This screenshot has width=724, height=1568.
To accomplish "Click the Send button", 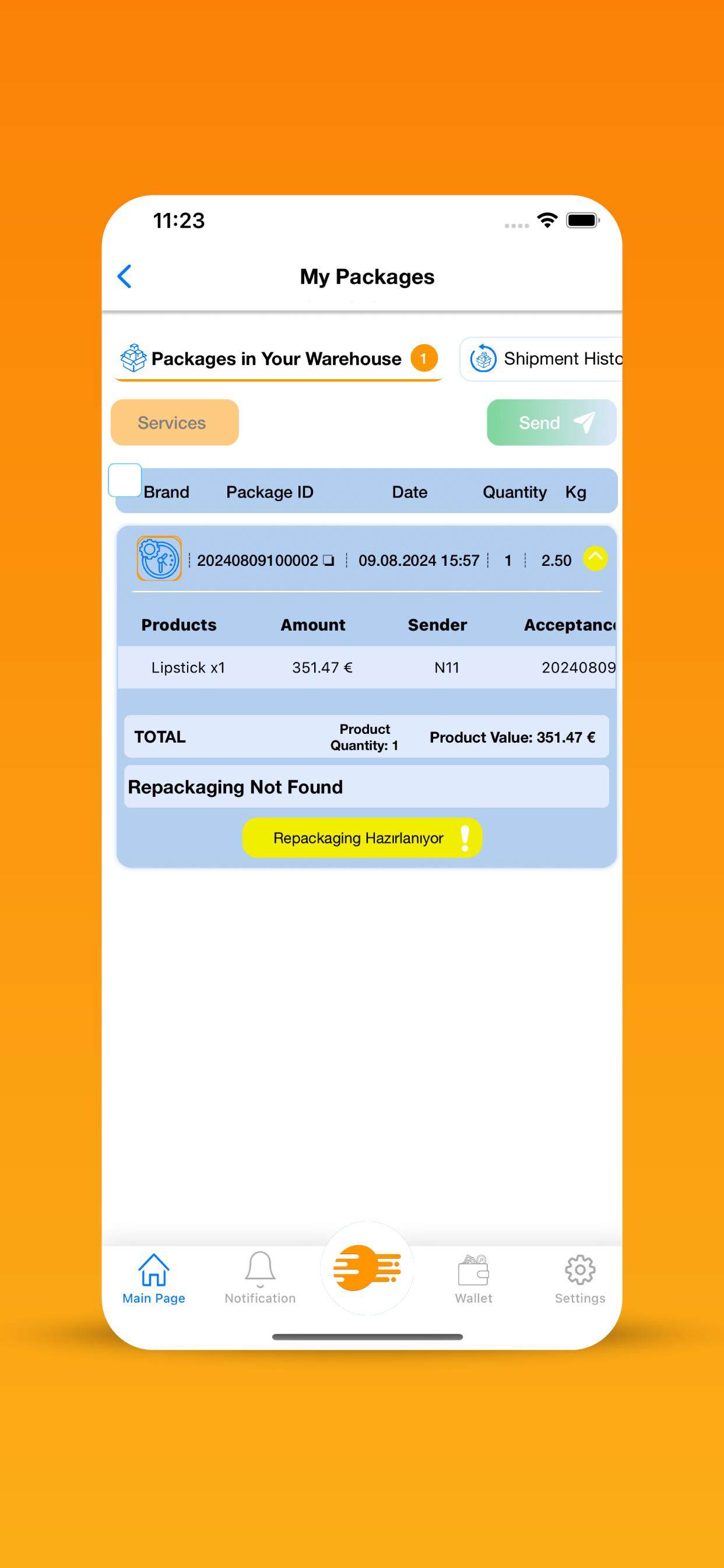I will coord(551,422).
